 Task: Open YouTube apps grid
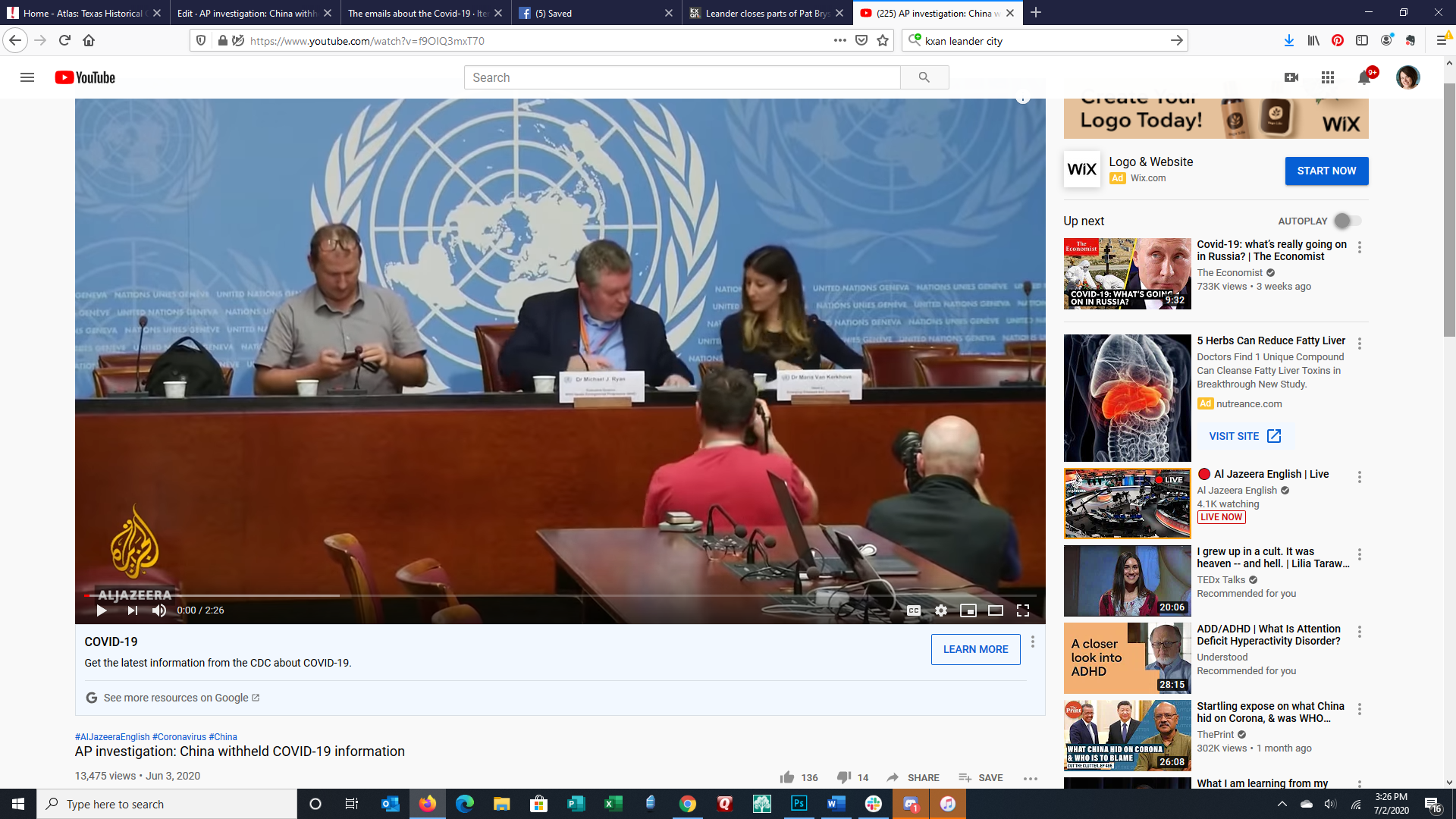click(1327, 77)
